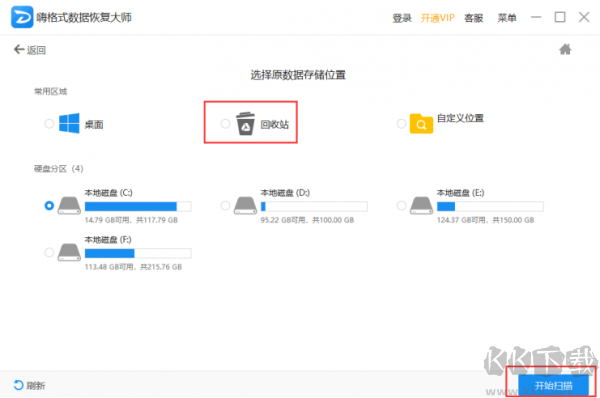Click the 回收站 label

click(x=275, y=124)
